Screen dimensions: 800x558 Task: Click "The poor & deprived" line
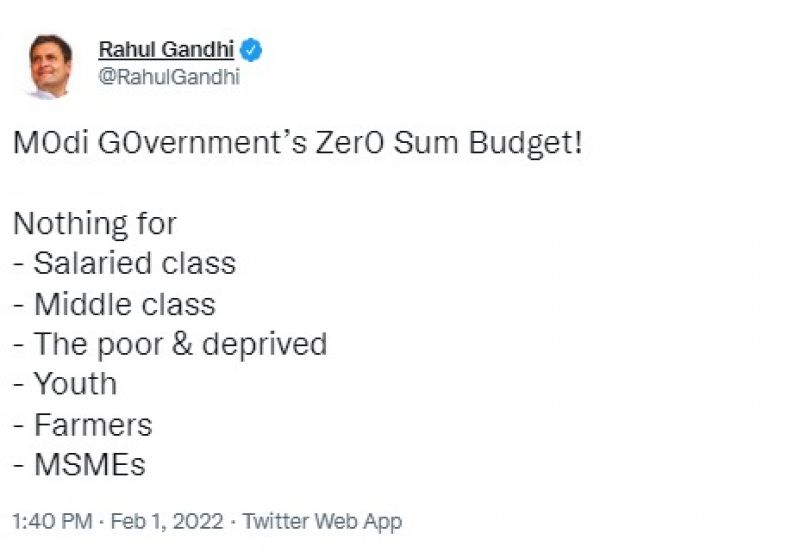pos(180,344)
